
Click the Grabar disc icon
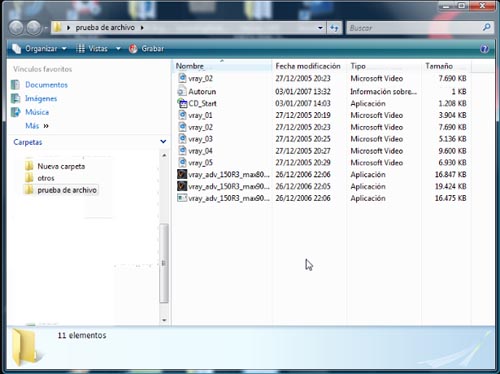[x=133, y=49]
